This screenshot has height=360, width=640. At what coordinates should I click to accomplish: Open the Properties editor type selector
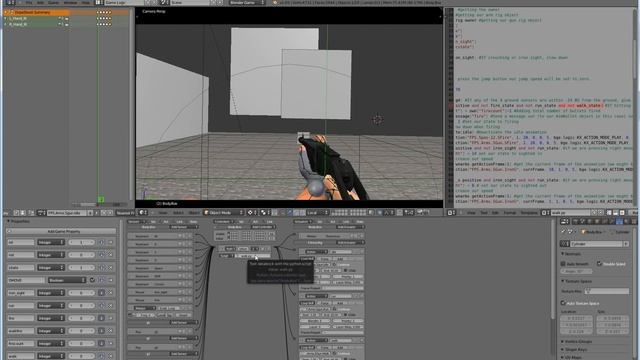click(565, 221)
